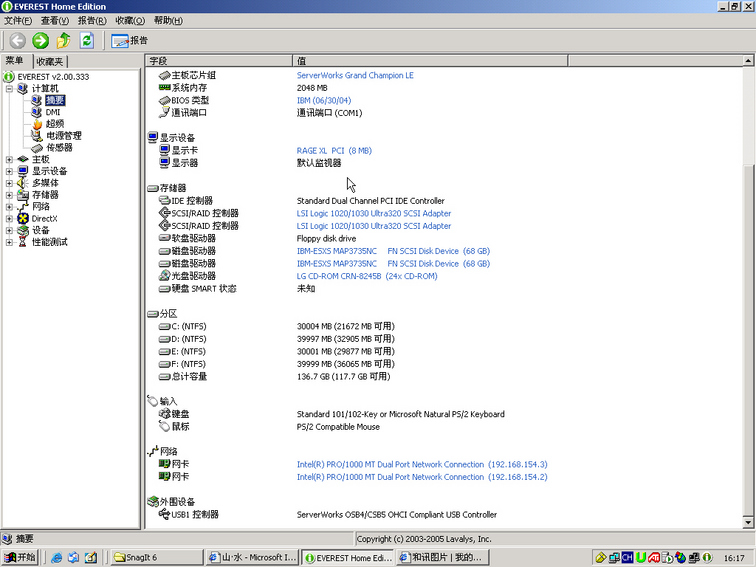Select the 光盘驱动器 optical drive icon
756x567 pixels.
(164, 276)
